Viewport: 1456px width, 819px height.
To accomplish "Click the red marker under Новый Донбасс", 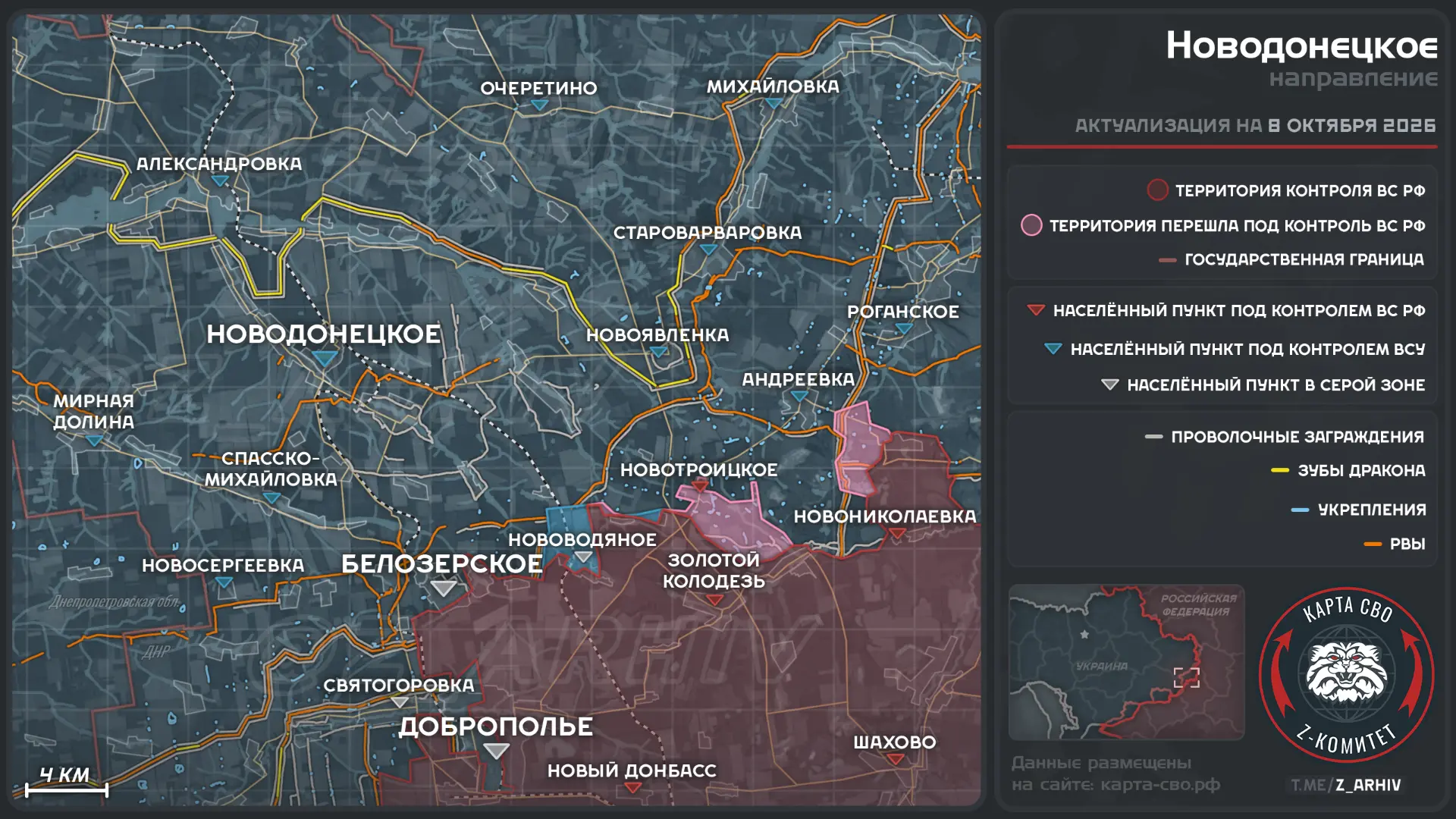I will 632,787.
